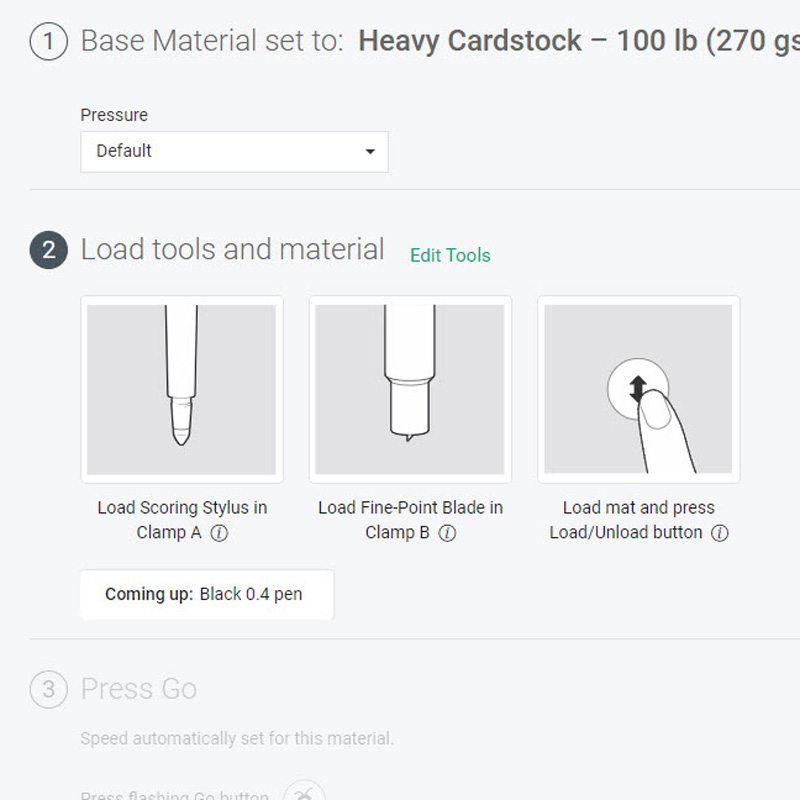
Task: Click the info icon beside Clamp B
Action: 448,533
